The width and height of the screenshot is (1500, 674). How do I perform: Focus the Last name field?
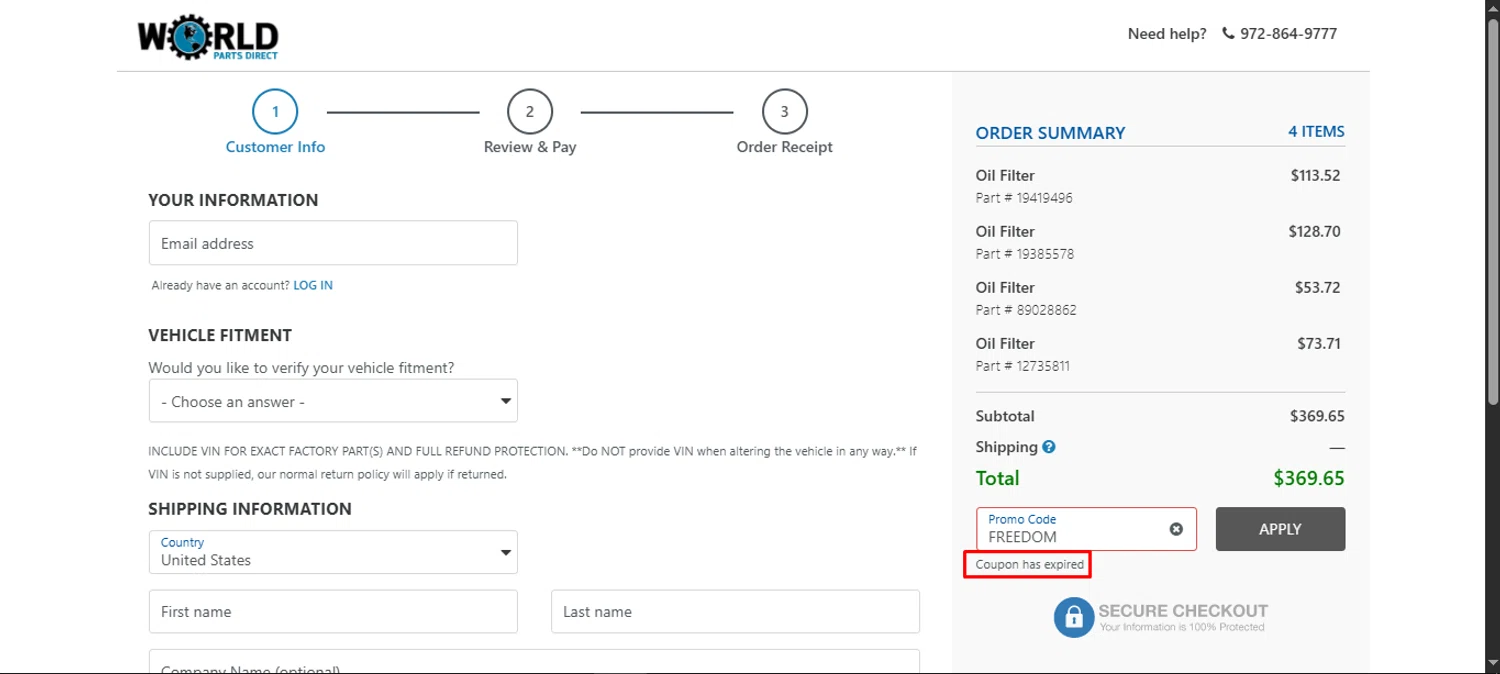735,611
